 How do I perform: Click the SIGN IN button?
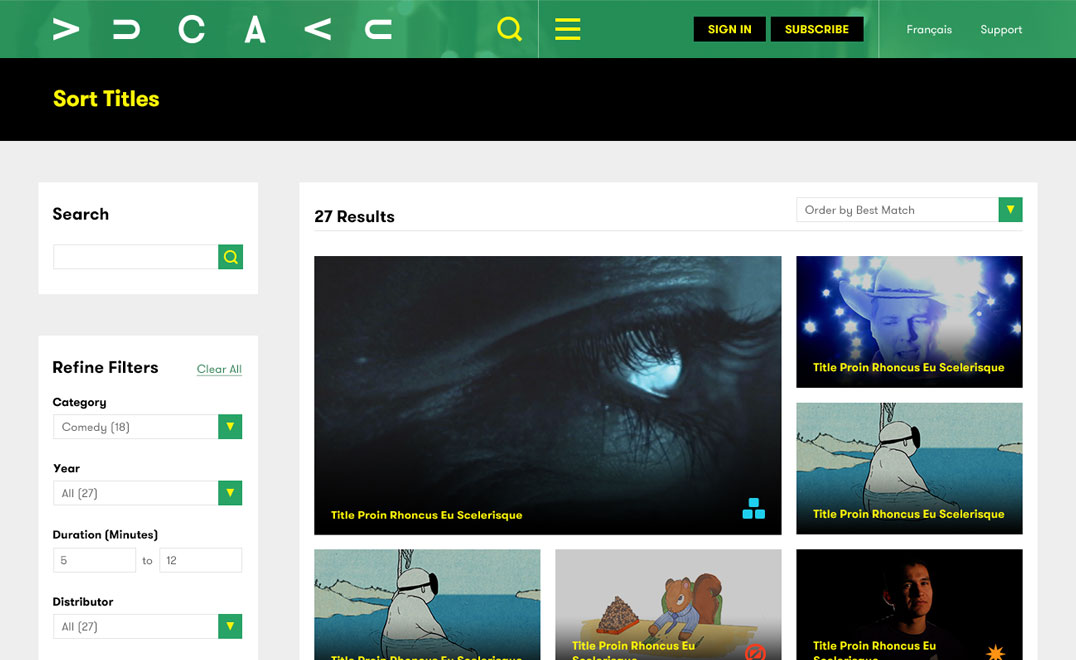(729, 30)
